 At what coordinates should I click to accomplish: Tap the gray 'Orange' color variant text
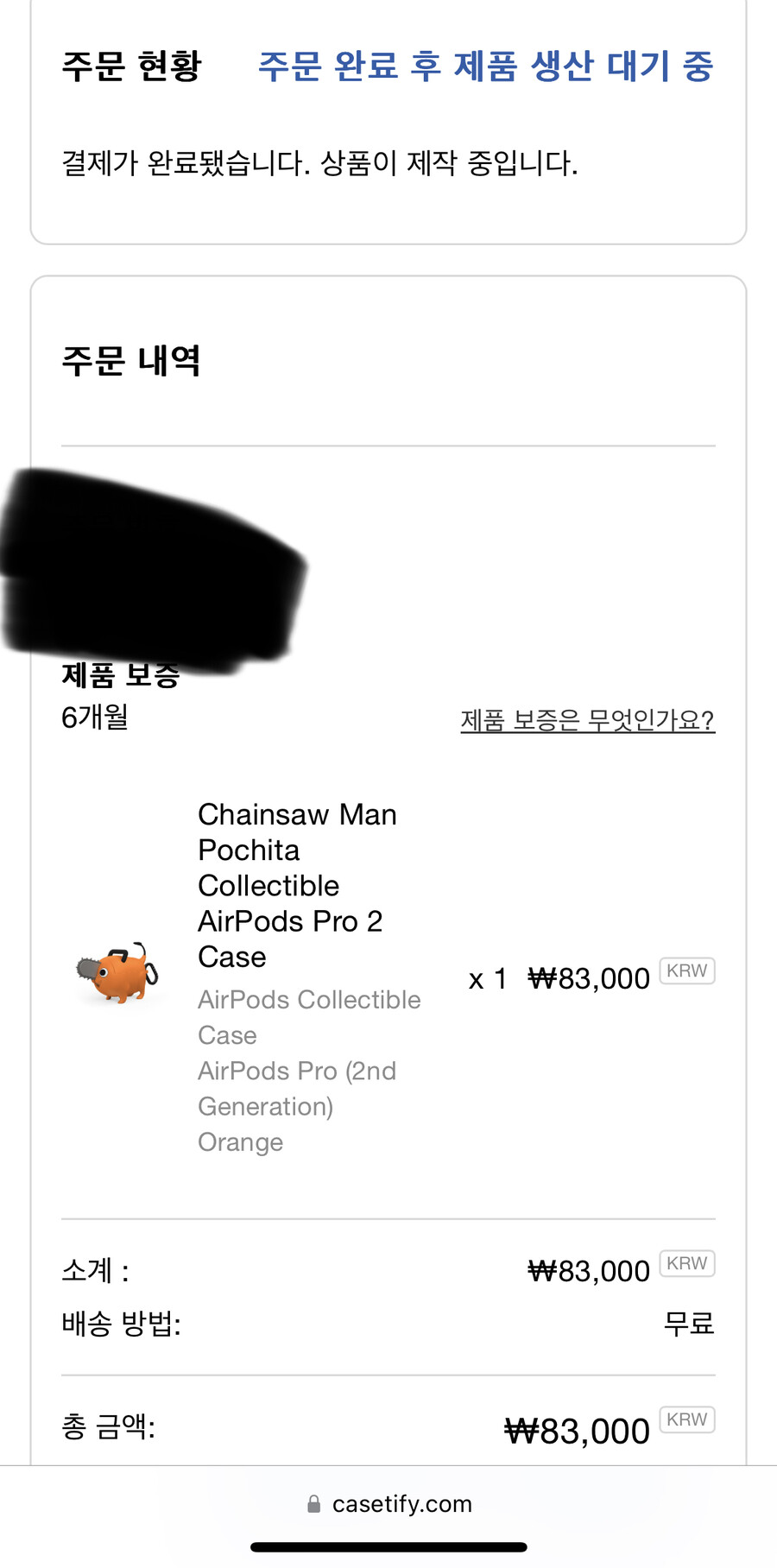[240, 1142]
